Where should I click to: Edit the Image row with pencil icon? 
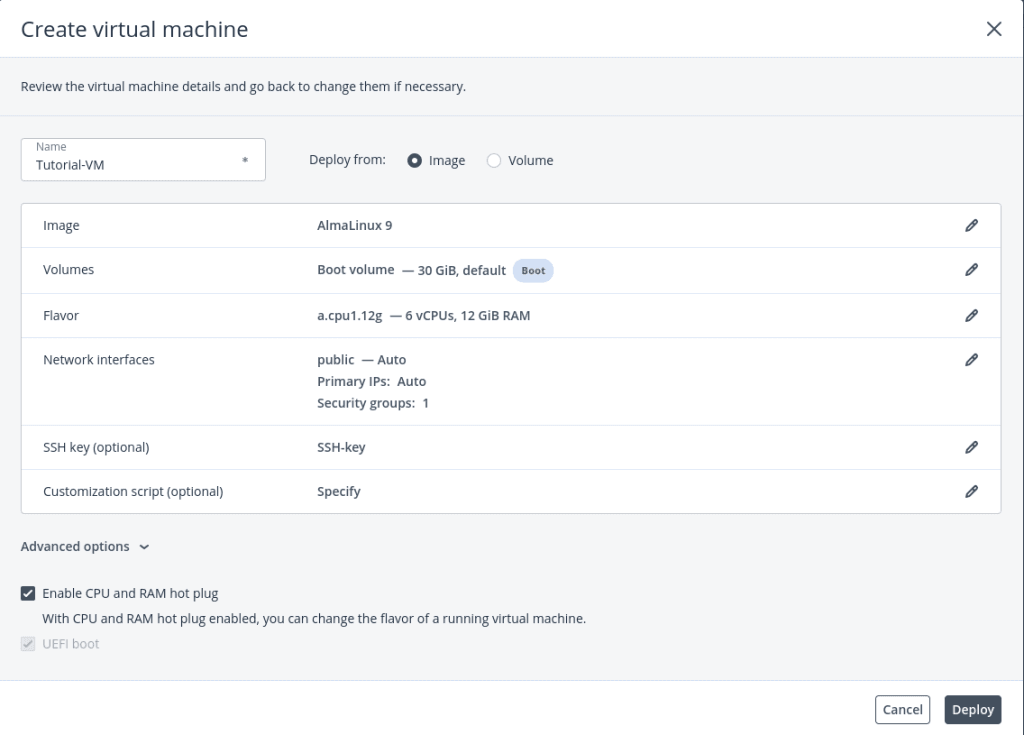(x=971, y=225)
